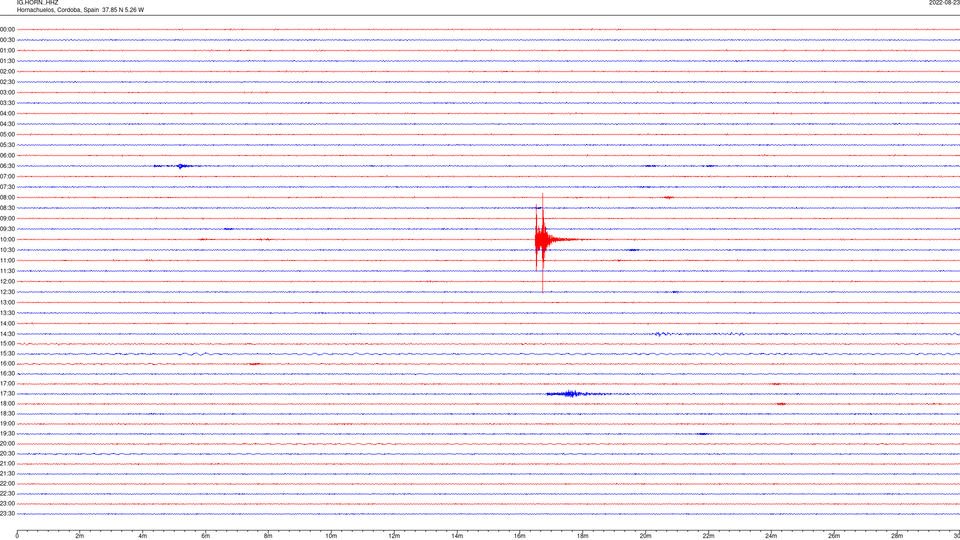Viewport: 960px width, 540px height.
Task: Click the 09:30 time label
Action: (7, 229)
